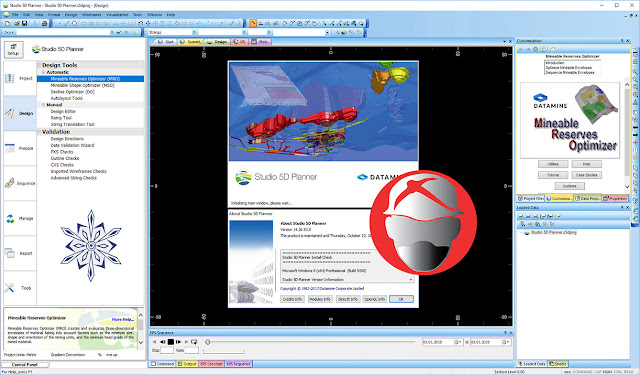Select the circle drawing tool in toolbar

pos(75,23)
